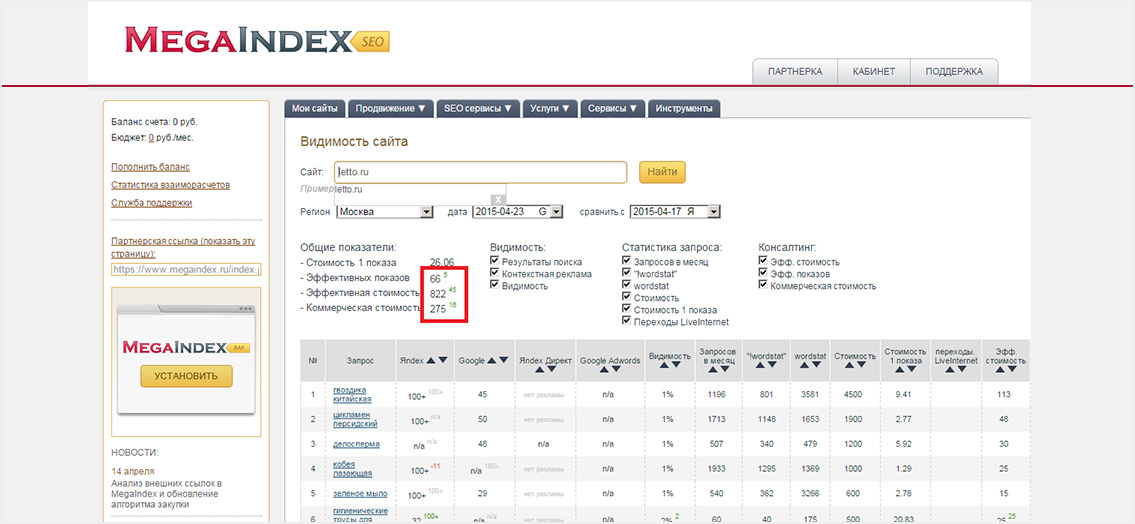Toggle the "!wordstat" checkbox
The image size is (1135, 524).
point(626,274)
